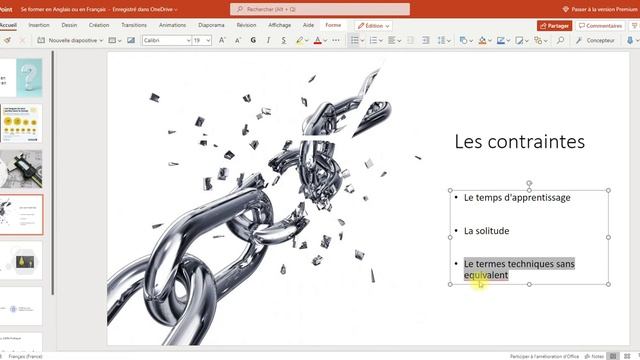This screenshot has height=360, width=640.
Task: Decrease font size with the smaller A icon
Action: click(x=238, y=40)
